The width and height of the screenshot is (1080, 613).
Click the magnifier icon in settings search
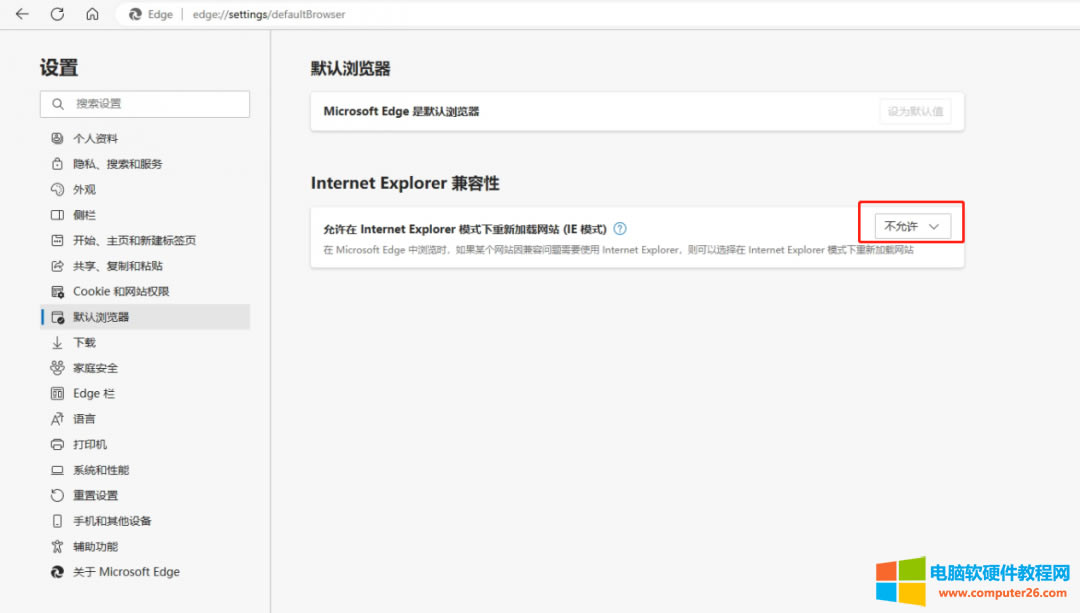[58, 104]
